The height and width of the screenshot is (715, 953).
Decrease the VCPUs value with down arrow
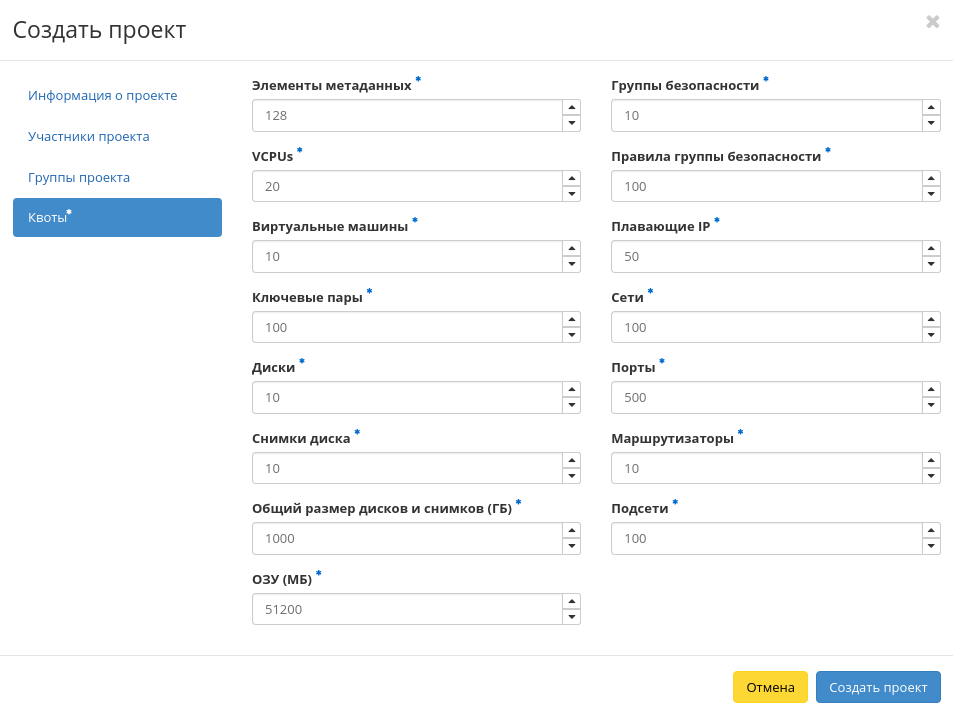[x=571, y=194]
